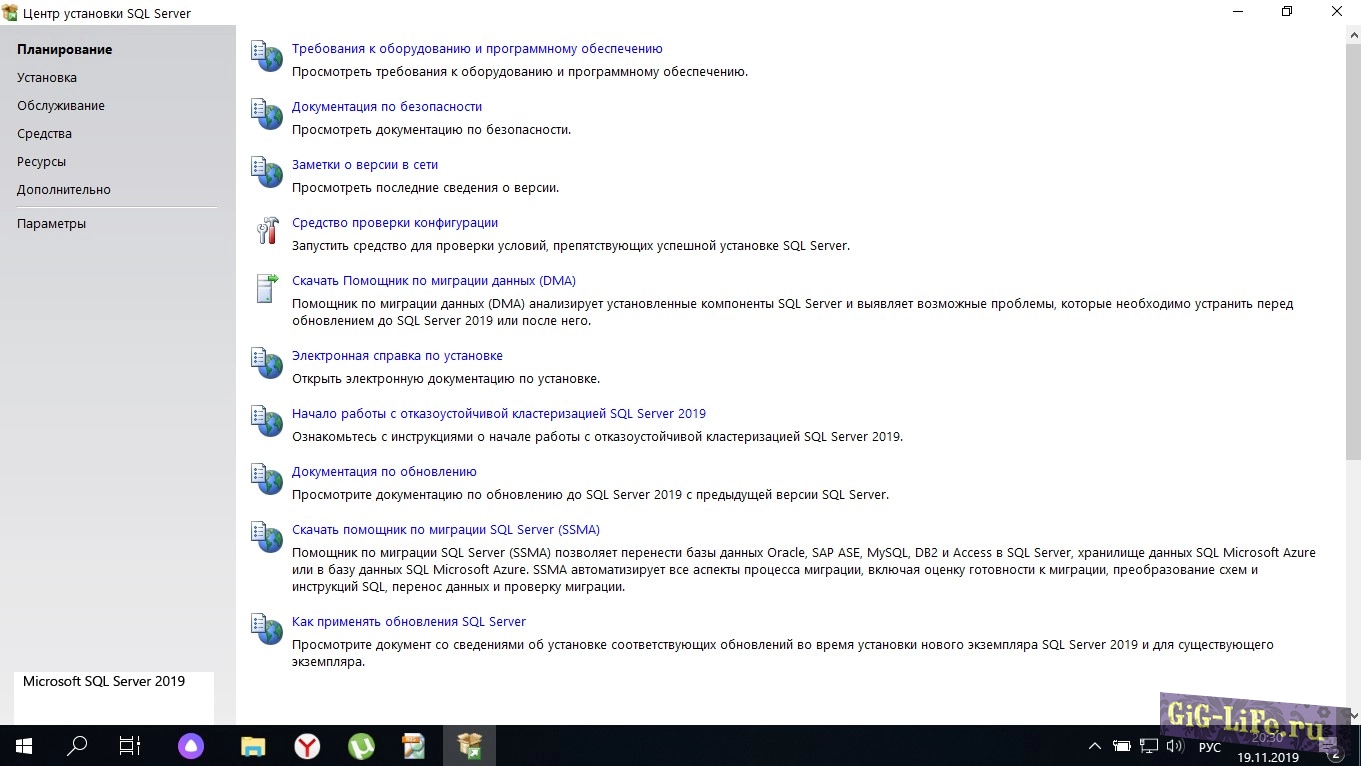The width and height of the screenshot is (1361, 766).
Task: Click the globe icon beside security documentation
Action: point(267,115)
